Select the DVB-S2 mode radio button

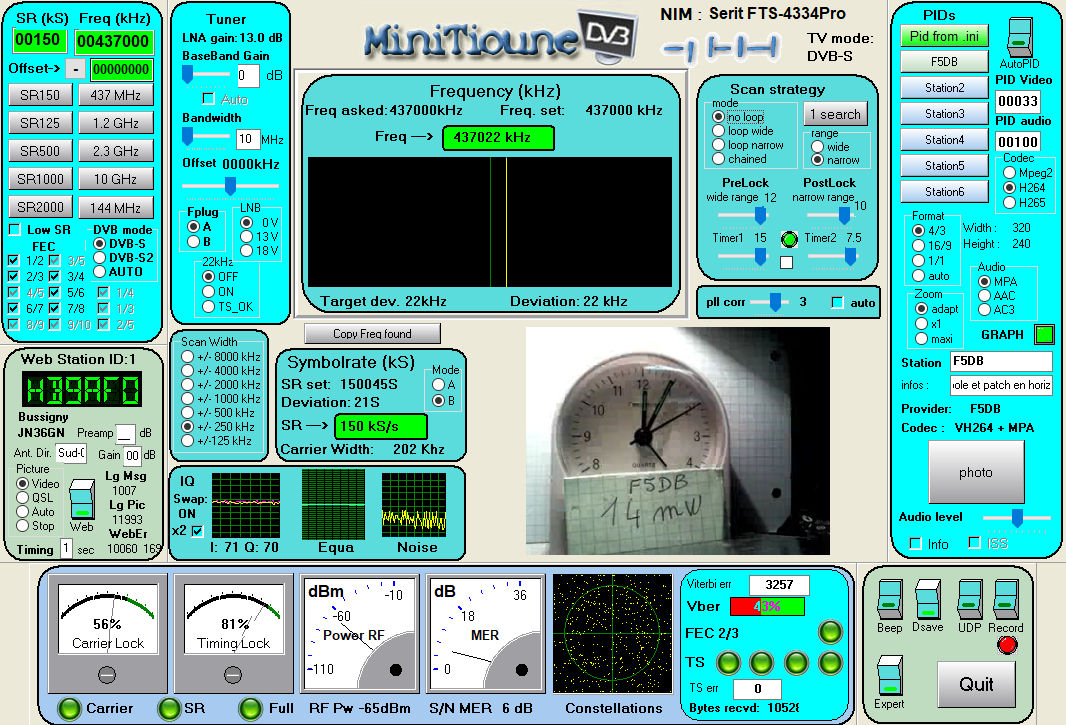(100, 257)
